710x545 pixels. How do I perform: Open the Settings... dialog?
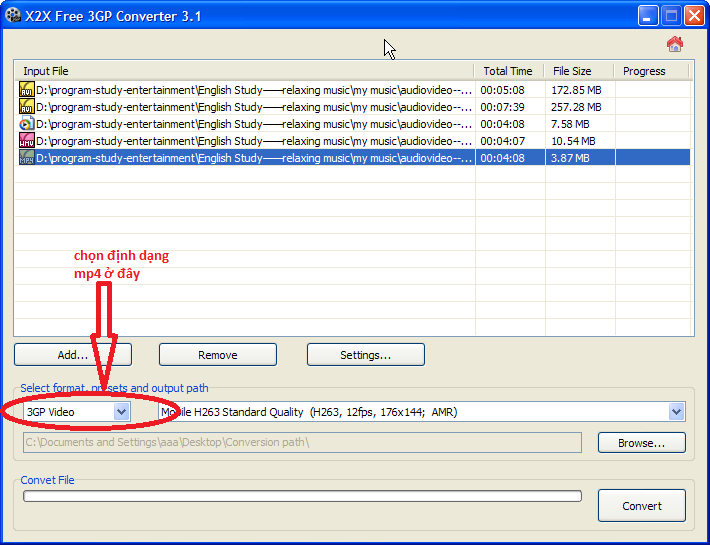click(x=366, y=354)
